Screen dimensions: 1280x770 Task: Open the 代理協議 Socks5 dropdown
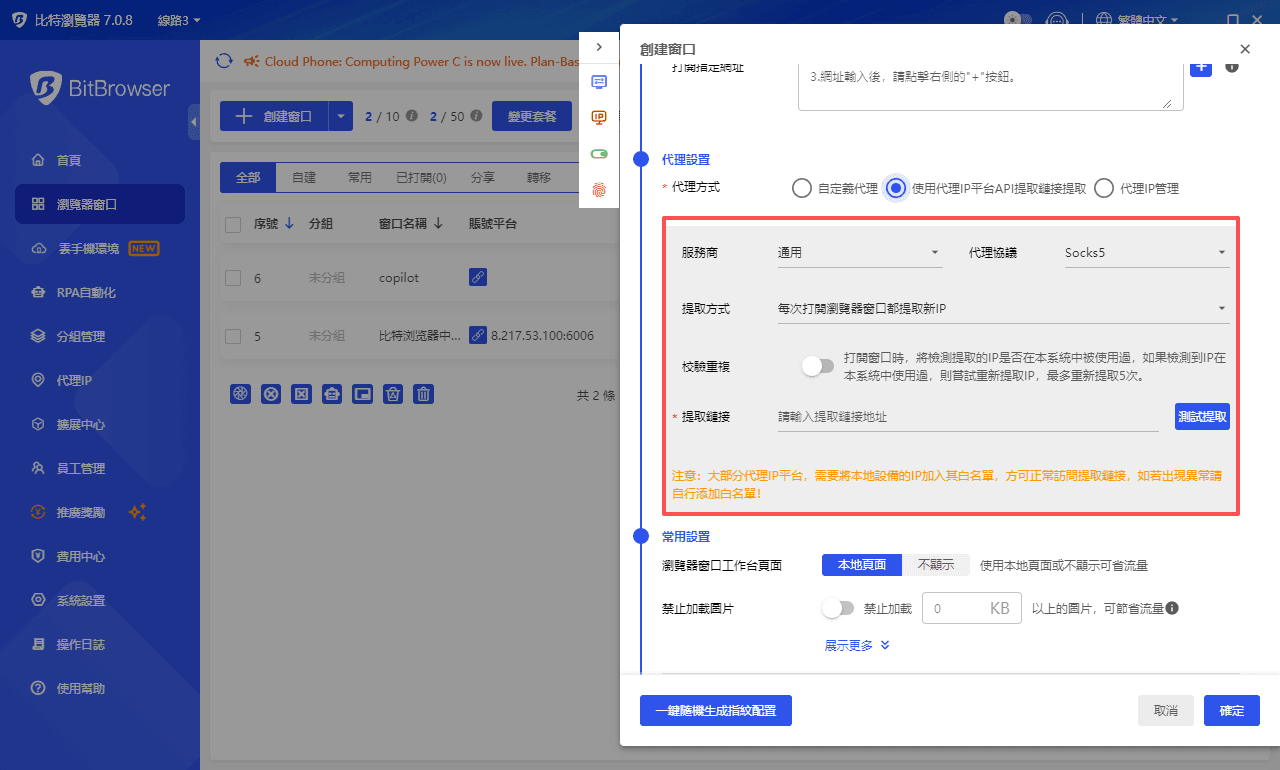pos(1146,252)
